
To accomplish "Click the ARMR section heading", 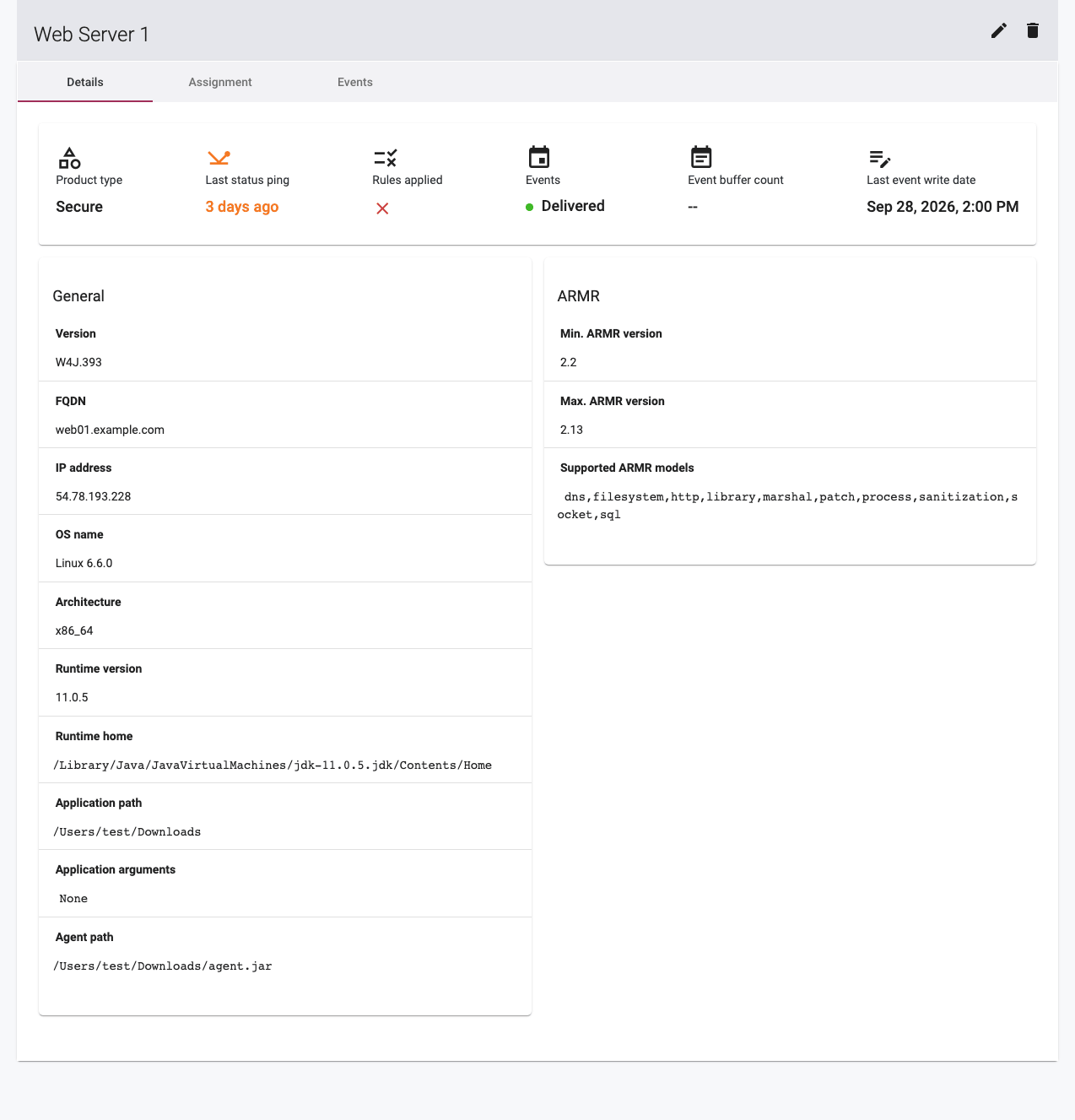I will click(x=579, y=296).
